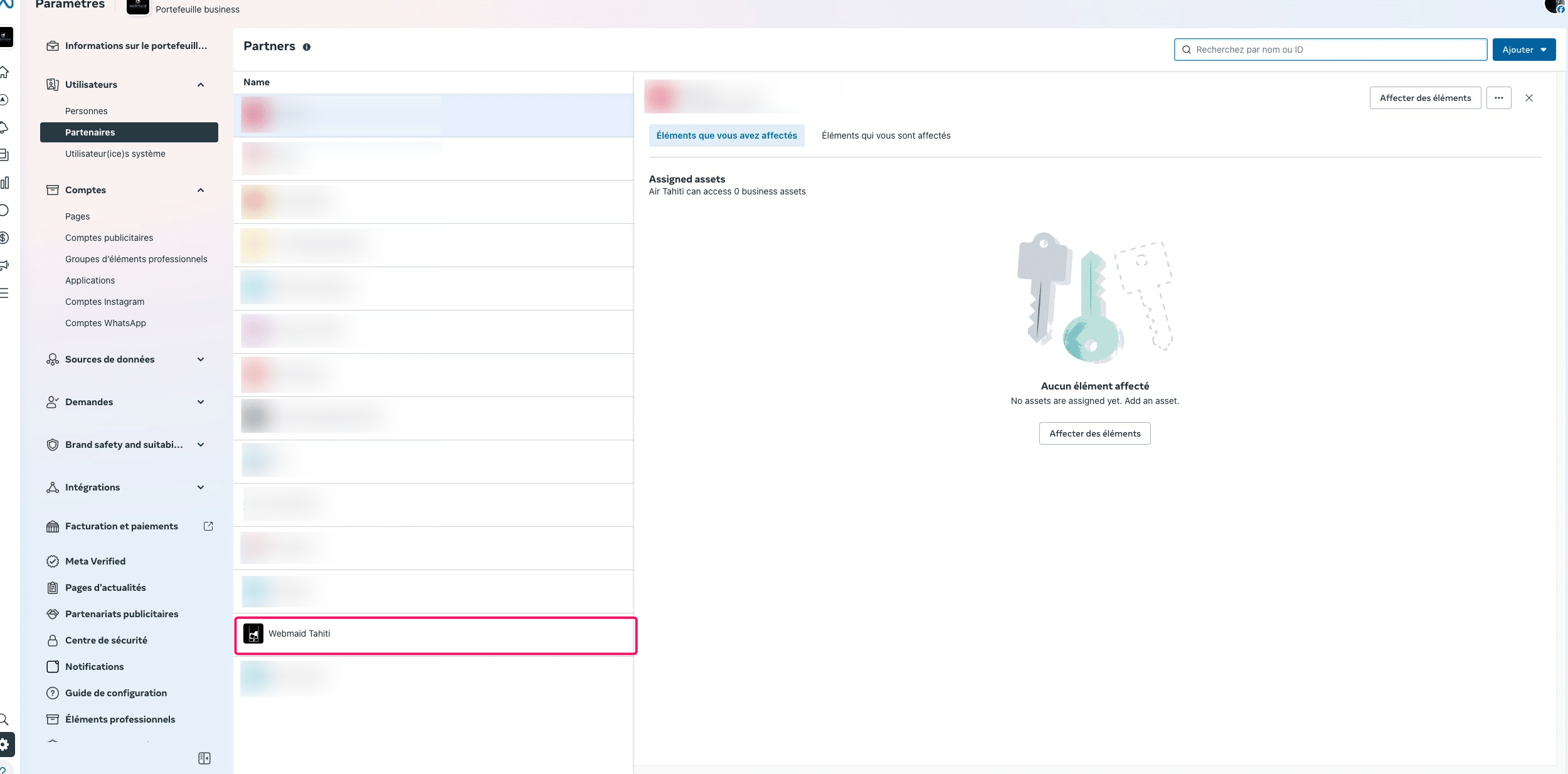
Task: Close the partner details panel
Action: coord(1529,98)
